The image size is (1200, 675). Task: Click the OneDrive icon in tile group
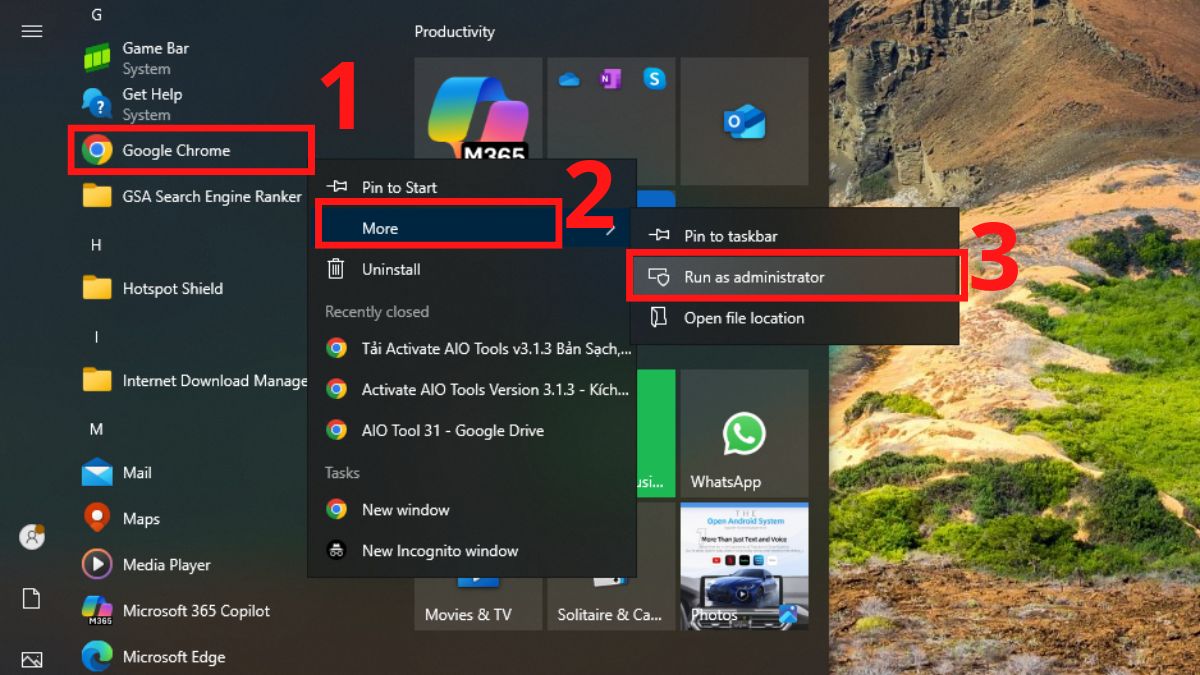click(570, 80)
